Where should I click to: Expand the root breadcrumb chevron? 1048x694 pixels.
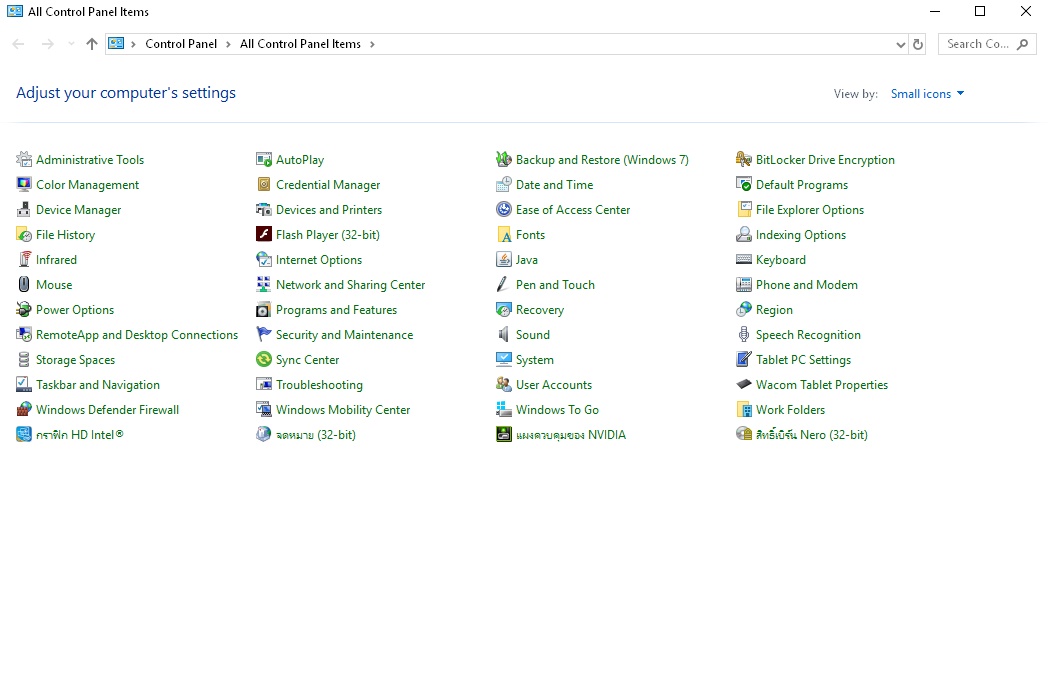pyautogui.click(x=133, y=44)
